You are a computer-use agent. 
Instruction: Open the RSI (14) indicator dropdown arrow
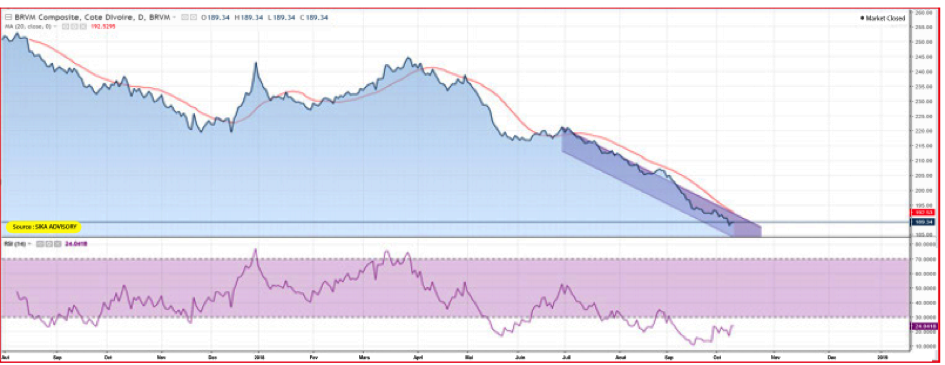29,244
